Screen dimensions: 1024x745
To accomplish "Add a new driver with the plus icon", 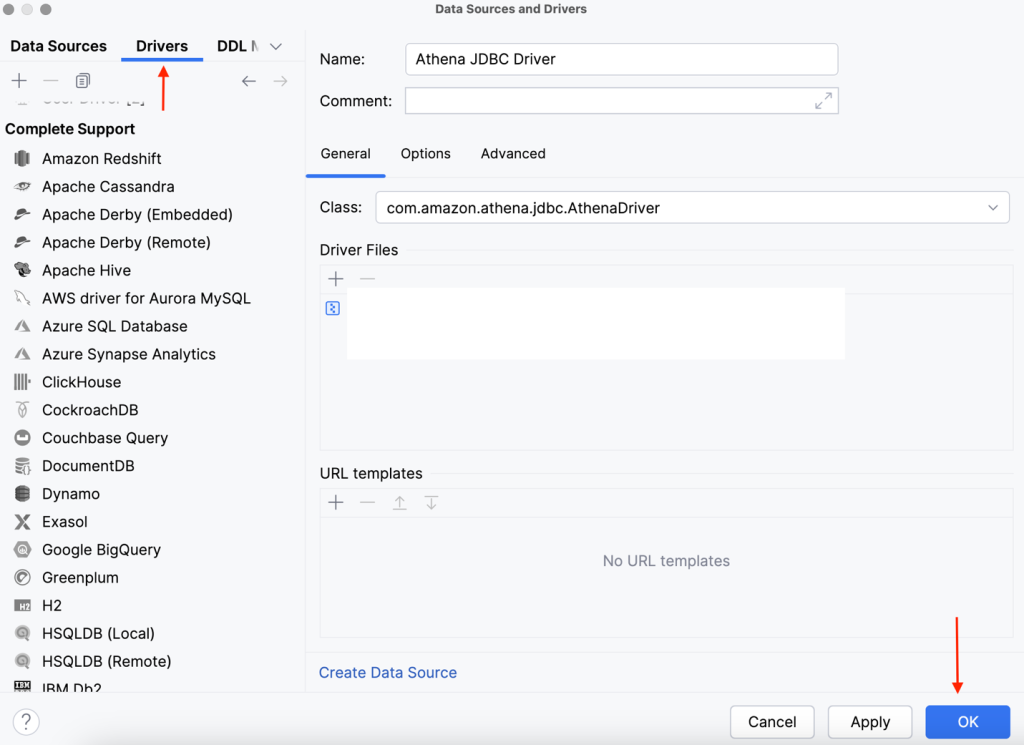I will pyautogui.click(x=18, y=80).
